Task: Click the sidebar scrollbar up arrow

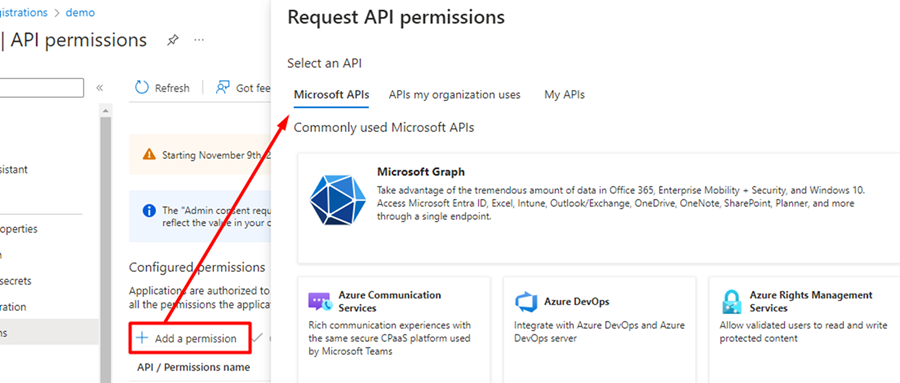Action: [106, 110]
